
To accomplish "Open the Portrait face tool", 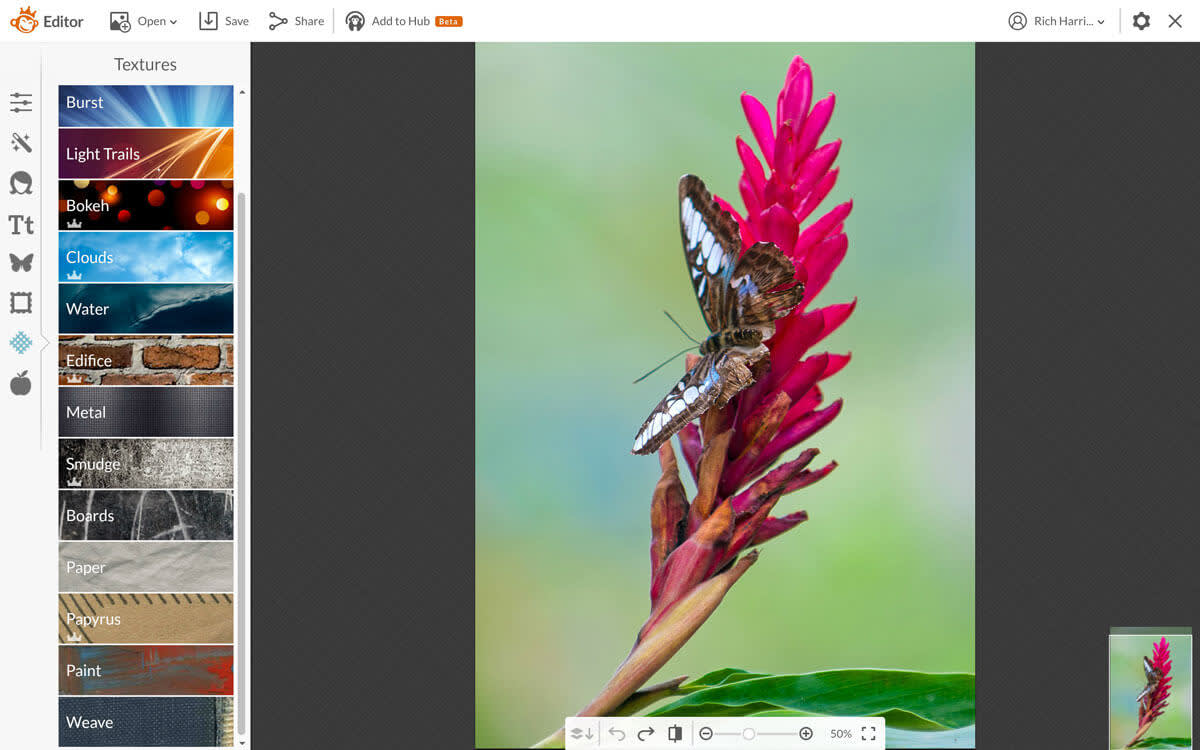I will [21, 183].
